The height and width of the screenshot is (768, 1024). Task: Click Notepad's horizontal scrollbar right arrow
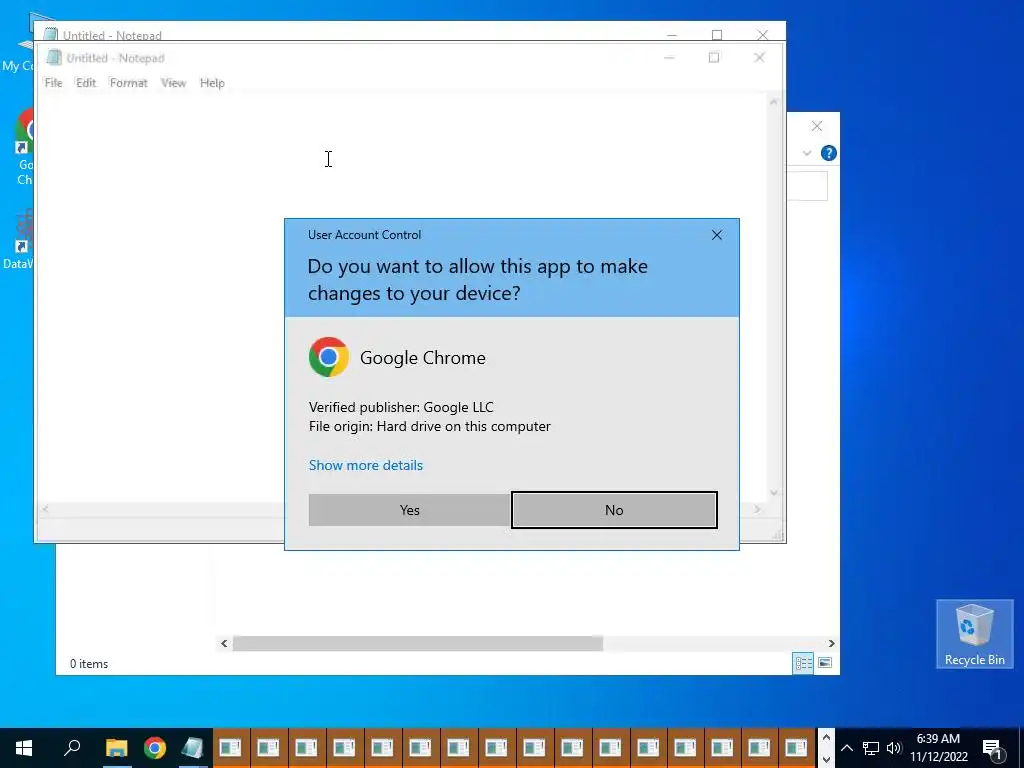[x=758, y=509]
